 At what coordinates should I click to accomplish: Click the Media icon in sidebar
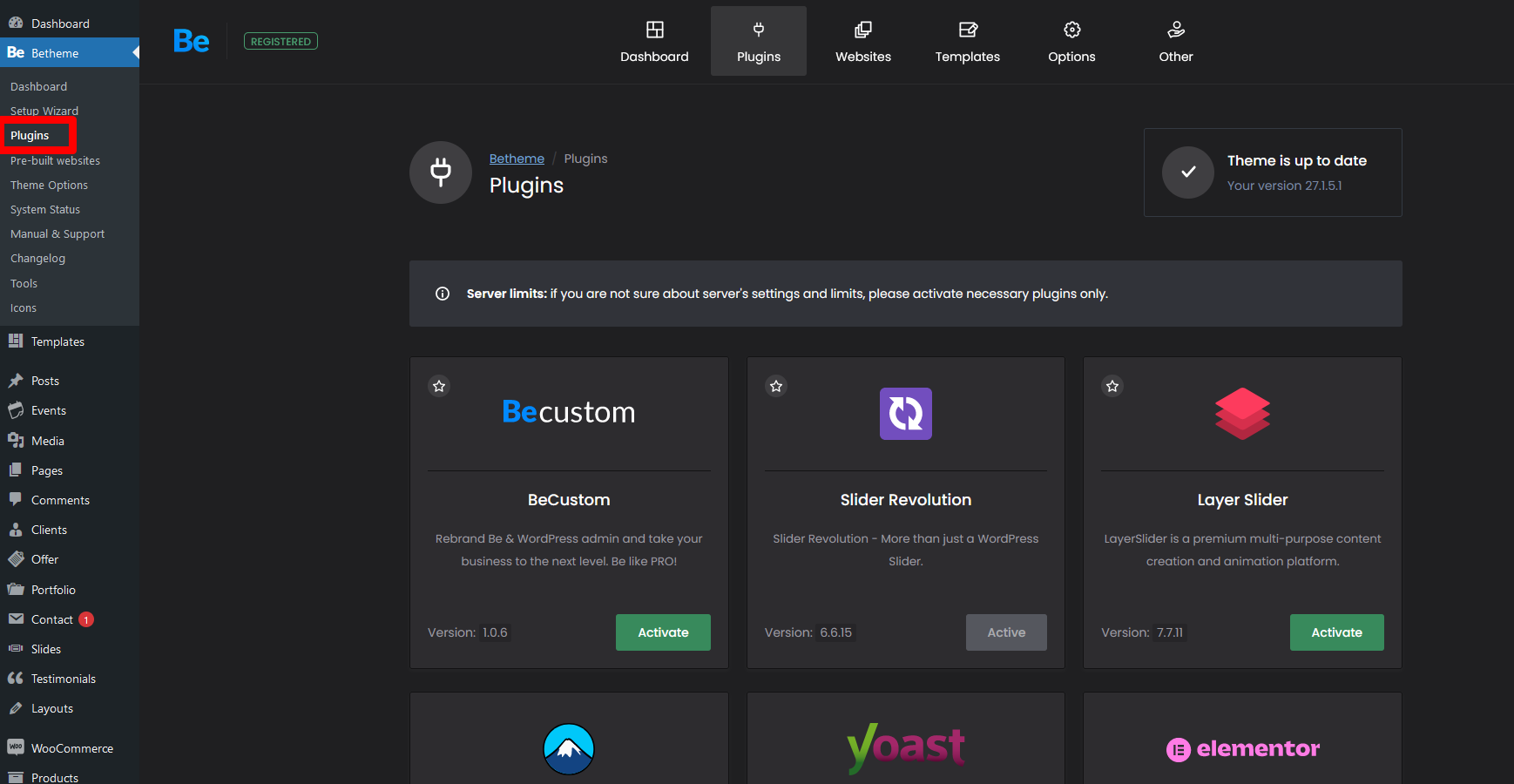point(16,441)
